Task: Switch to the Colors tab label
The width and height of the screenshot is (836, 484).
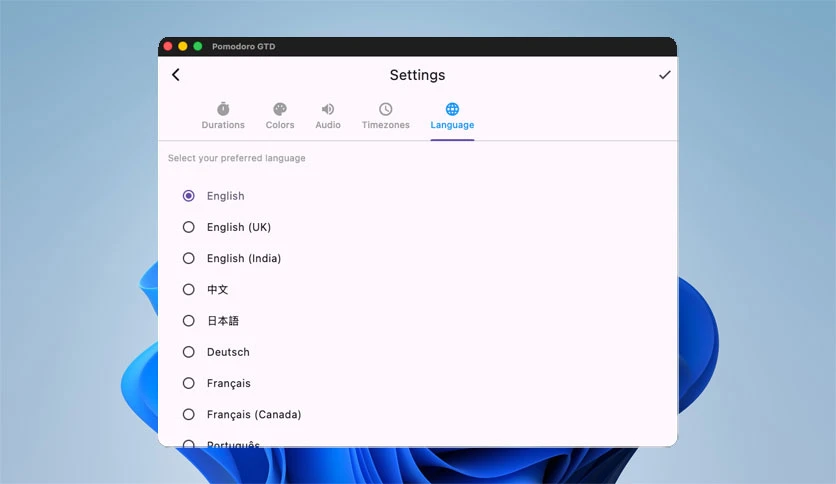Action: [280, 125]
